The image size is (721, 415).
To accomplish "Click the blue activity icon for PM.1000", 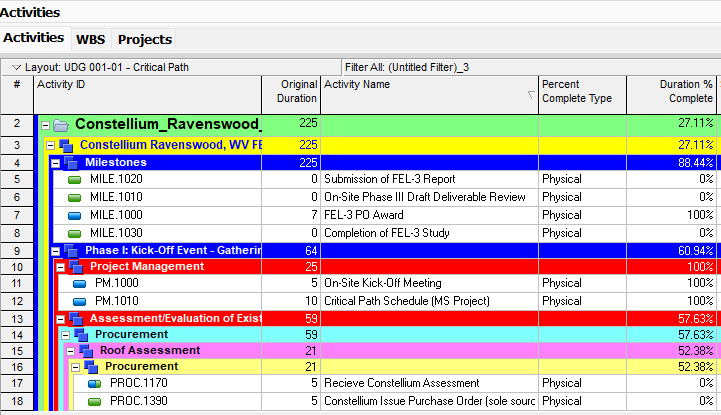I will pyautogui.click(x=80, y=284).
